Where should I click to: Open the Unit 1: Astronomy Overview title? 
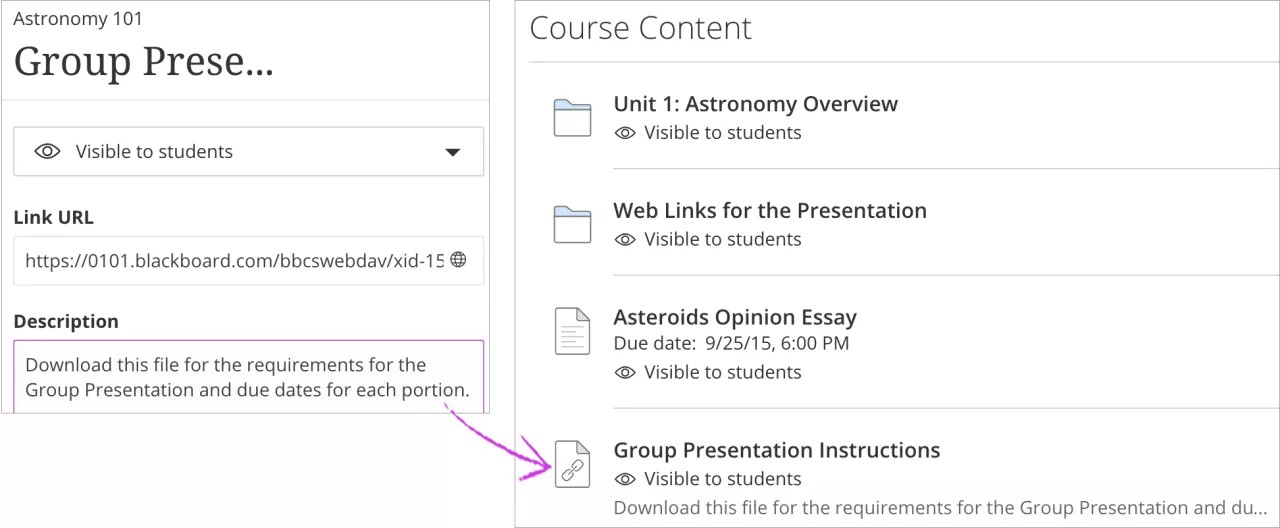[755, 104]
